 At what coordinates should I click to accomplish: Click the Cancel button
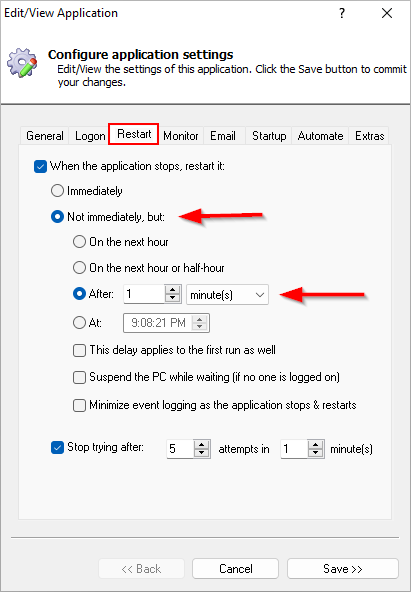pyautogui.click(x=236, y=569)
